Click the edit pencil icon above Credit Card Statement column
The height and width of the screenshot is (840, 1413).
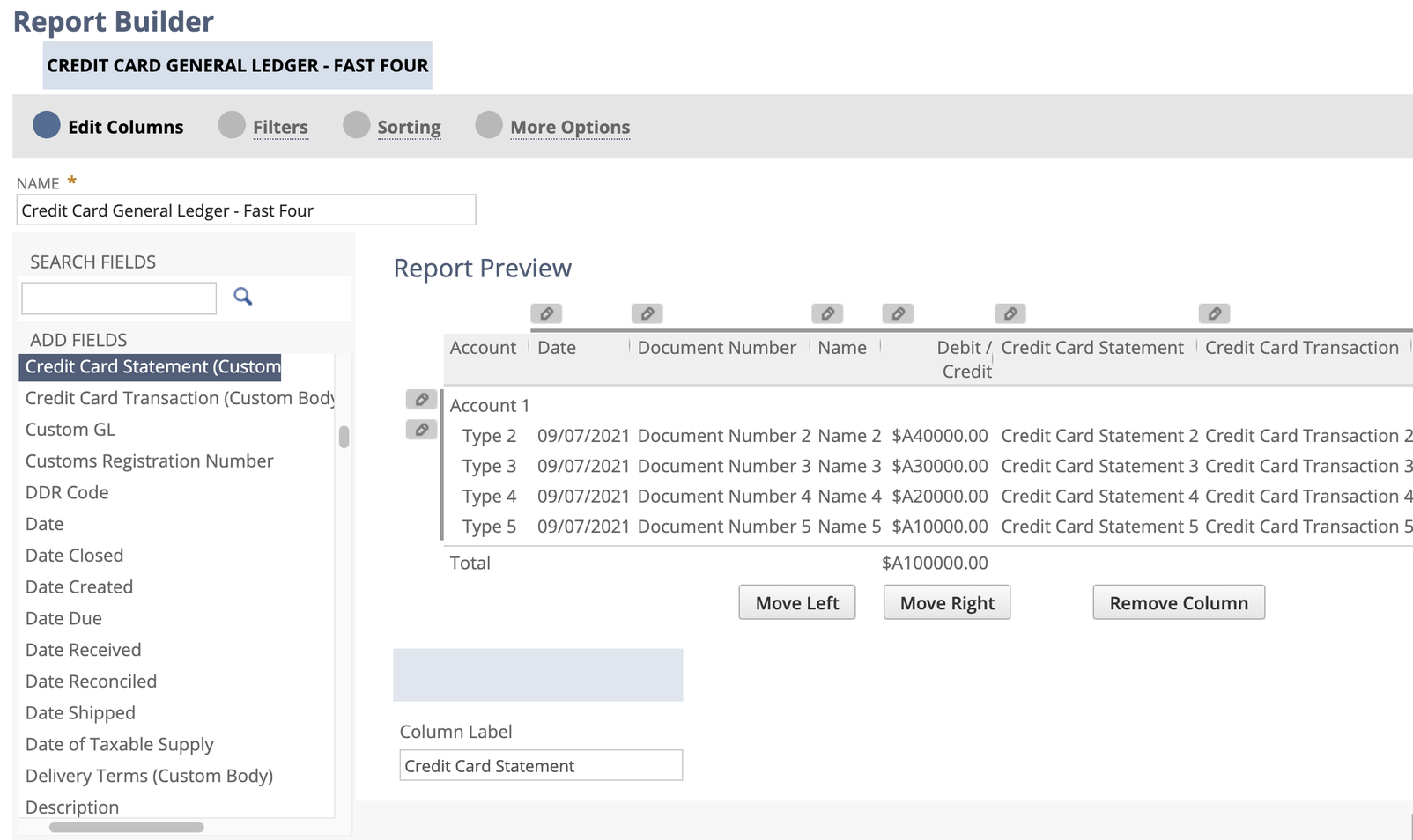(x=1010, y=313)
